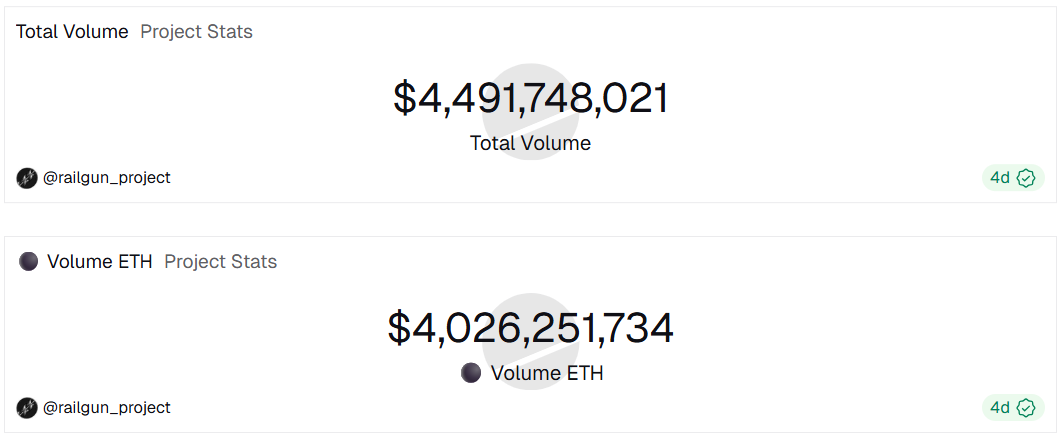The image size is (1059, 441).
Task: Visit @railgun_project from the Volume ETH card
Action: [107, 408]
